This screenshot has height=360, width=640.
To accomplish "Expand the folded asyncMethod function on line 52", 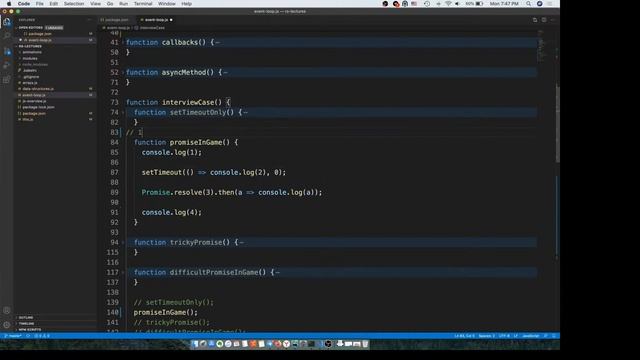I will (122, 72).
